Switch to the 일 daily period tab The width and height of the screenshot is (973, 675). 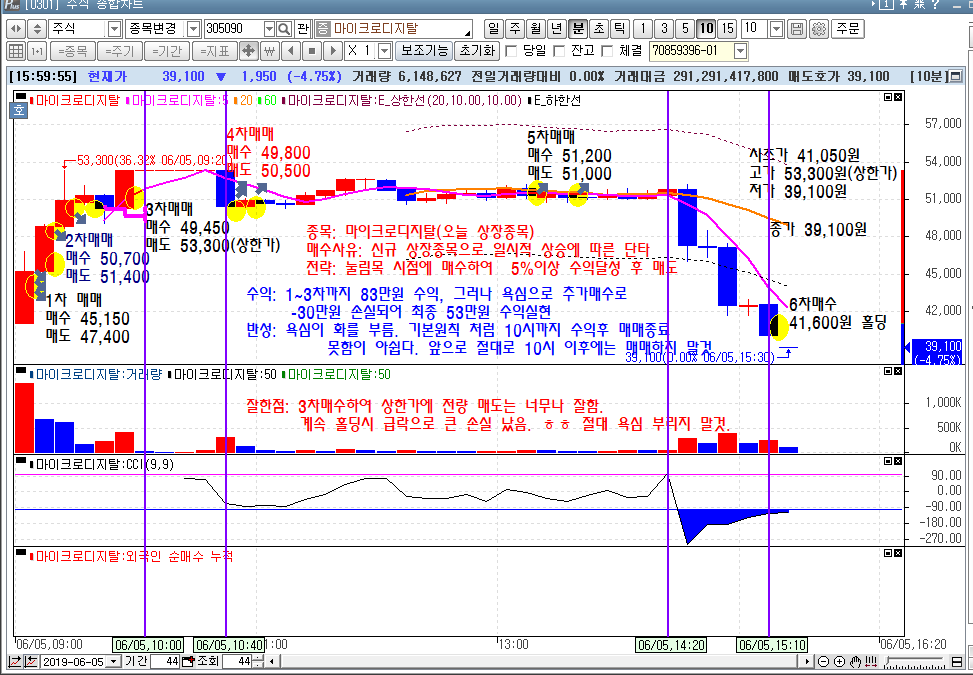[x=493, y=29]
